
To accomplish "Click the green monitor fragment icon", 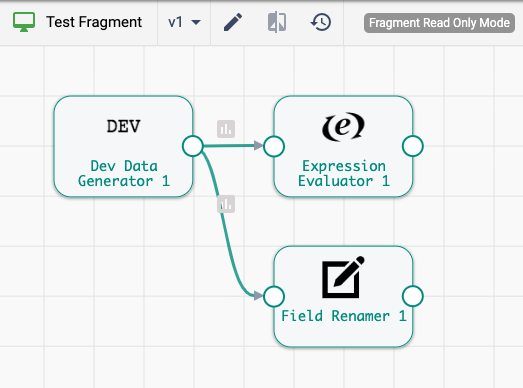I will (x=24, y=22).
